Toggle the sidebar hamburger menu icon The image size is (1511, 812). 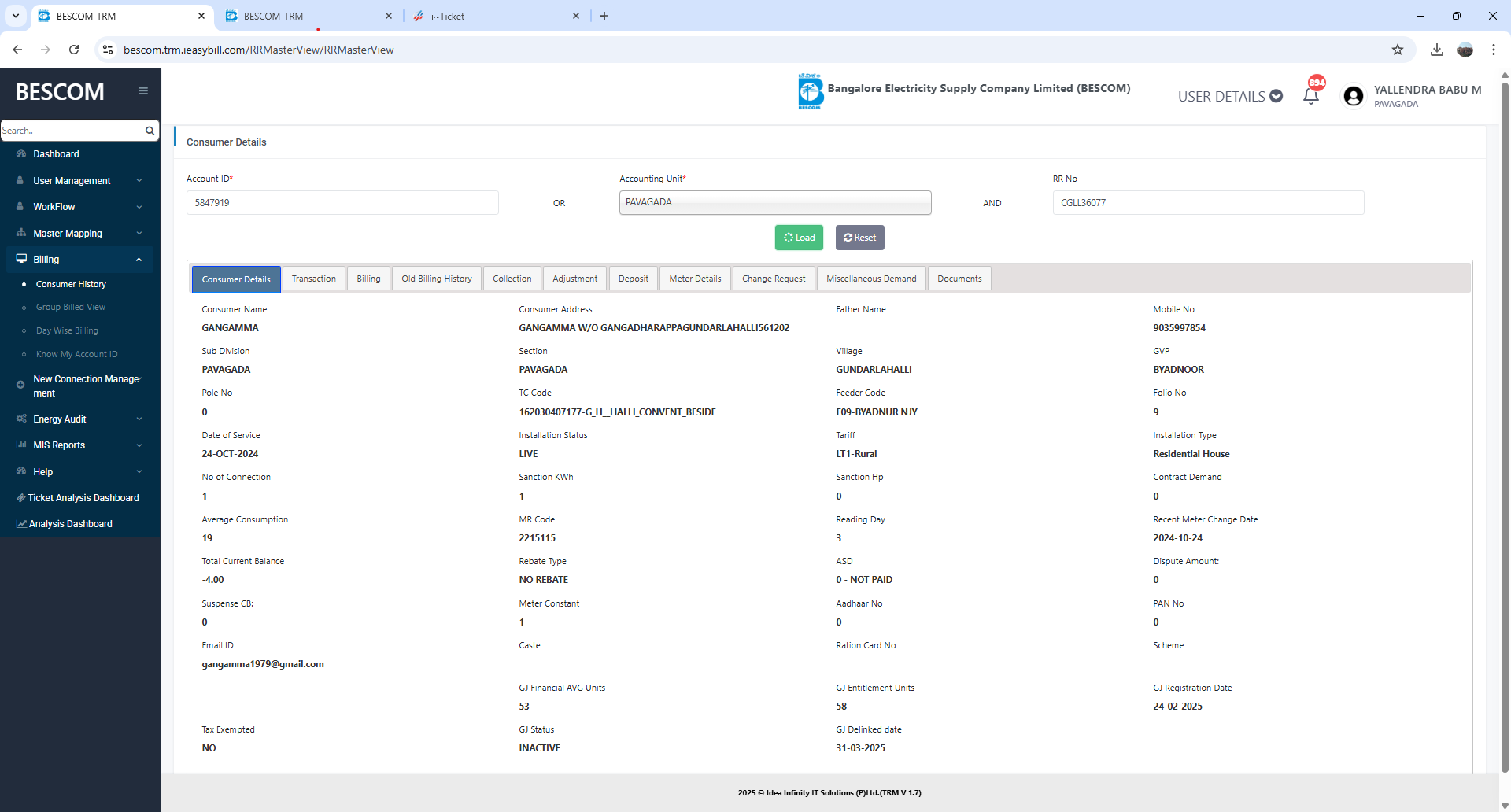click(x=143, y=91)
